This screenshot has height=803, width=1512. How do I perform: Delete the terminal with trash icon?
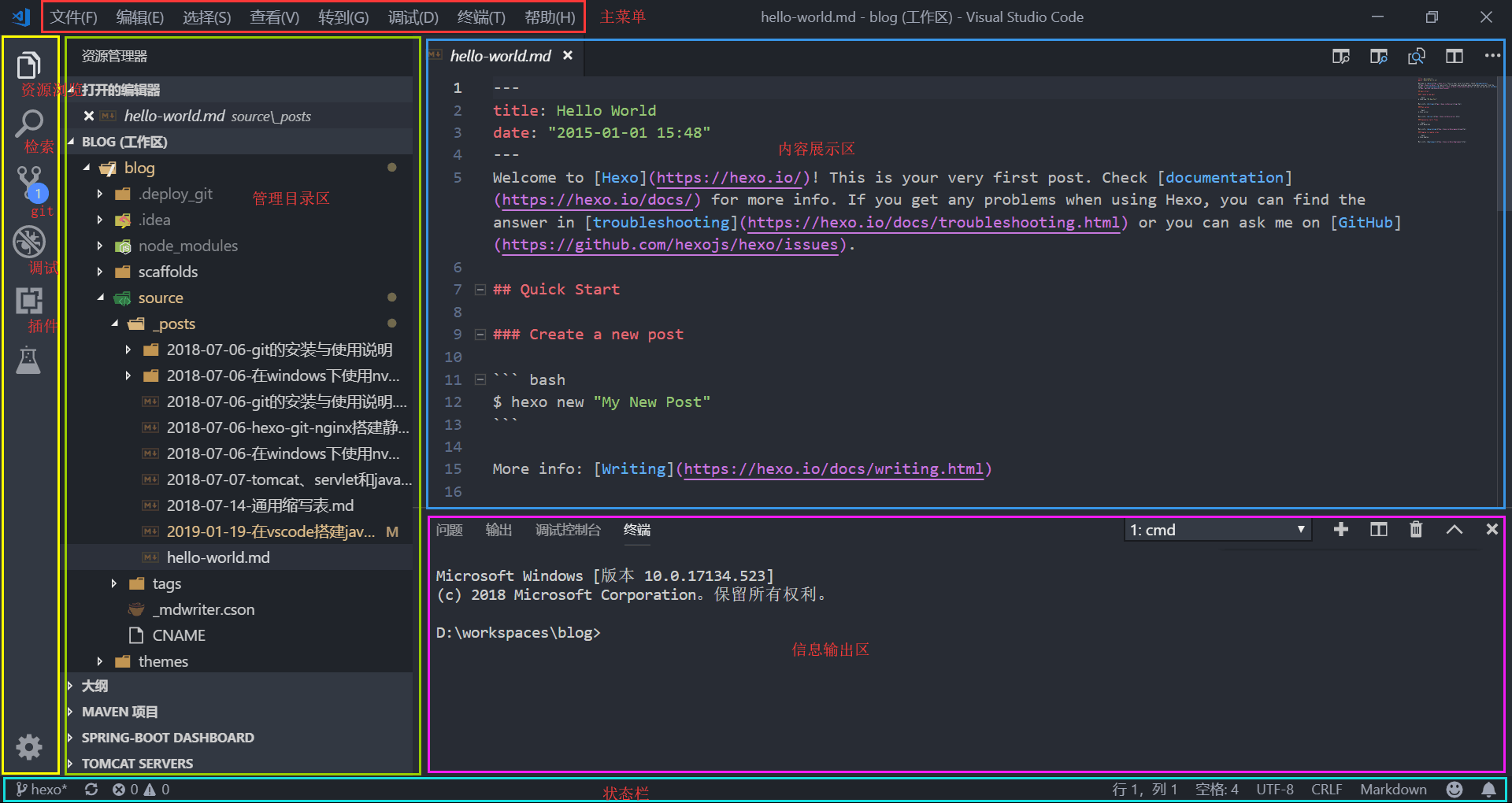(1416, 529)
